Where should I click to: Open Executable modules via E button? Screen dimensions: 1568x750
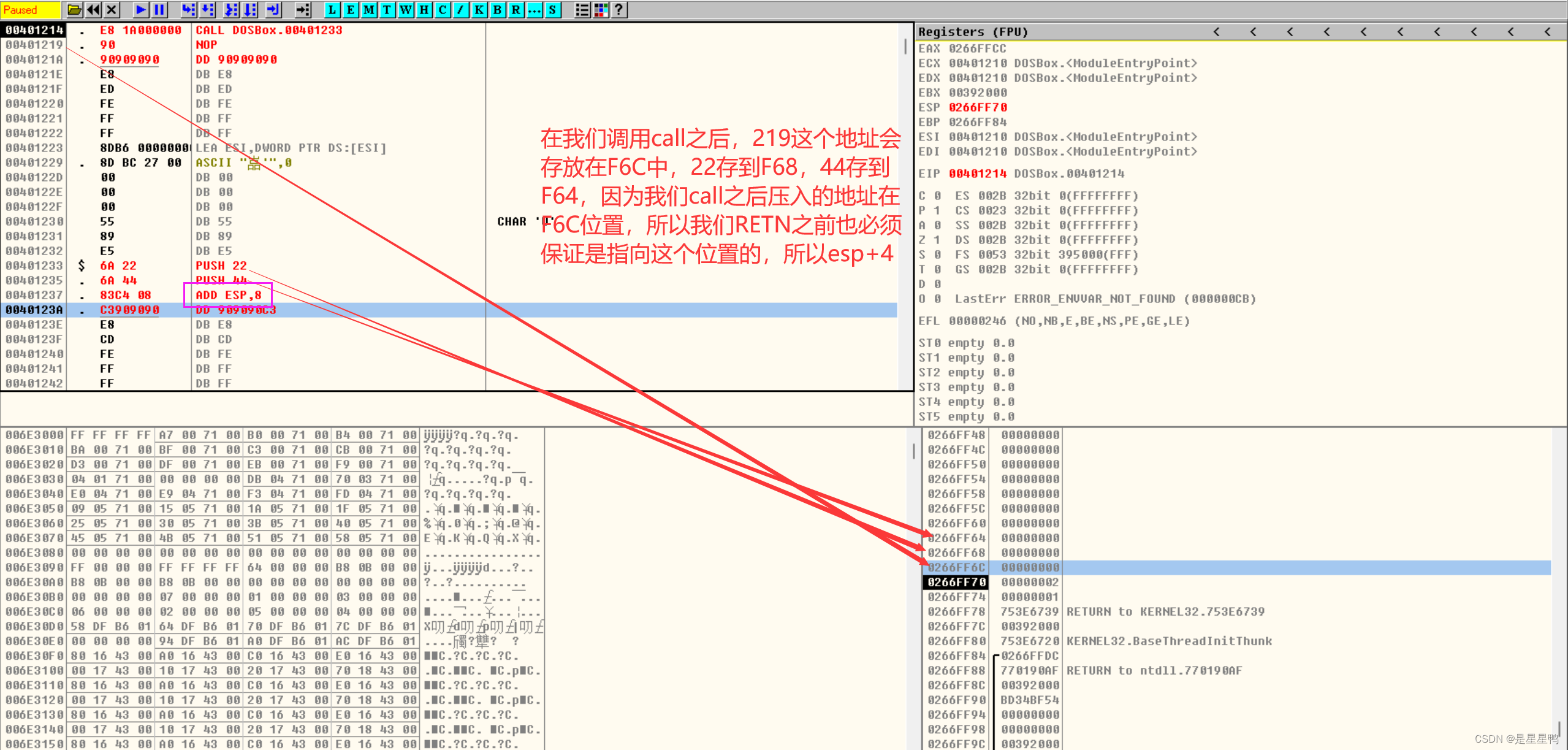[350, 9]
